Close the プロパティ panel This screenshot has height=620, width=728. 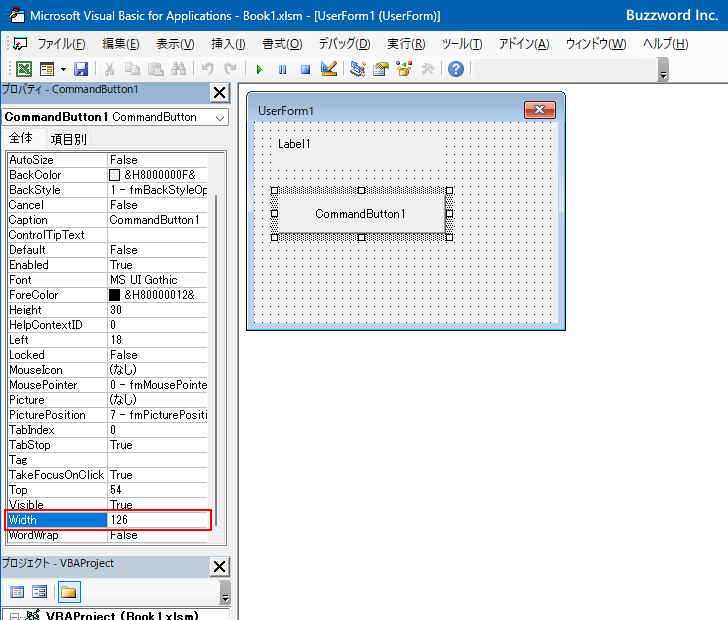pos(220,93)
